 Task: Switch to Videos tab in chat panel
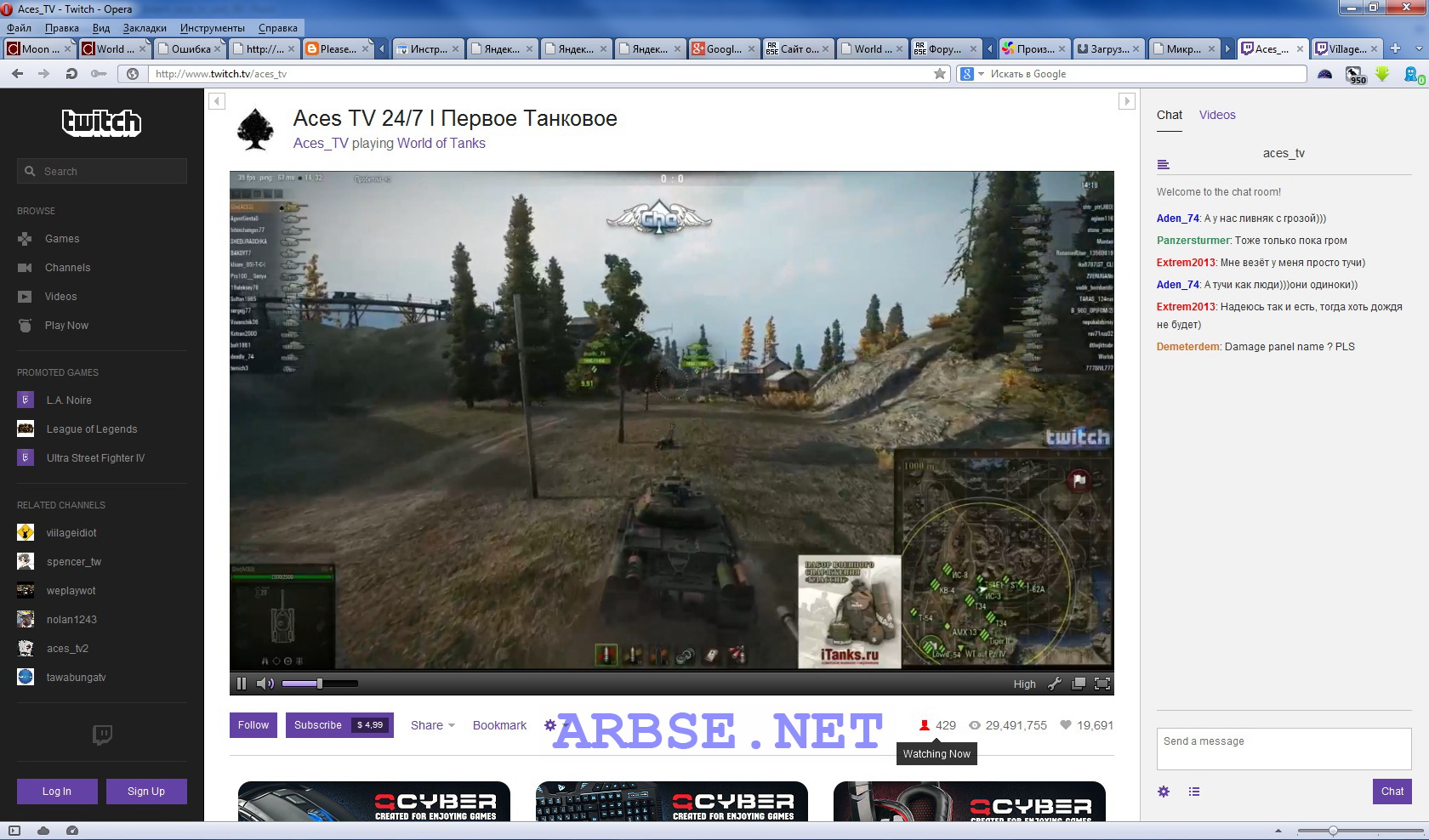coord(1217,115)
